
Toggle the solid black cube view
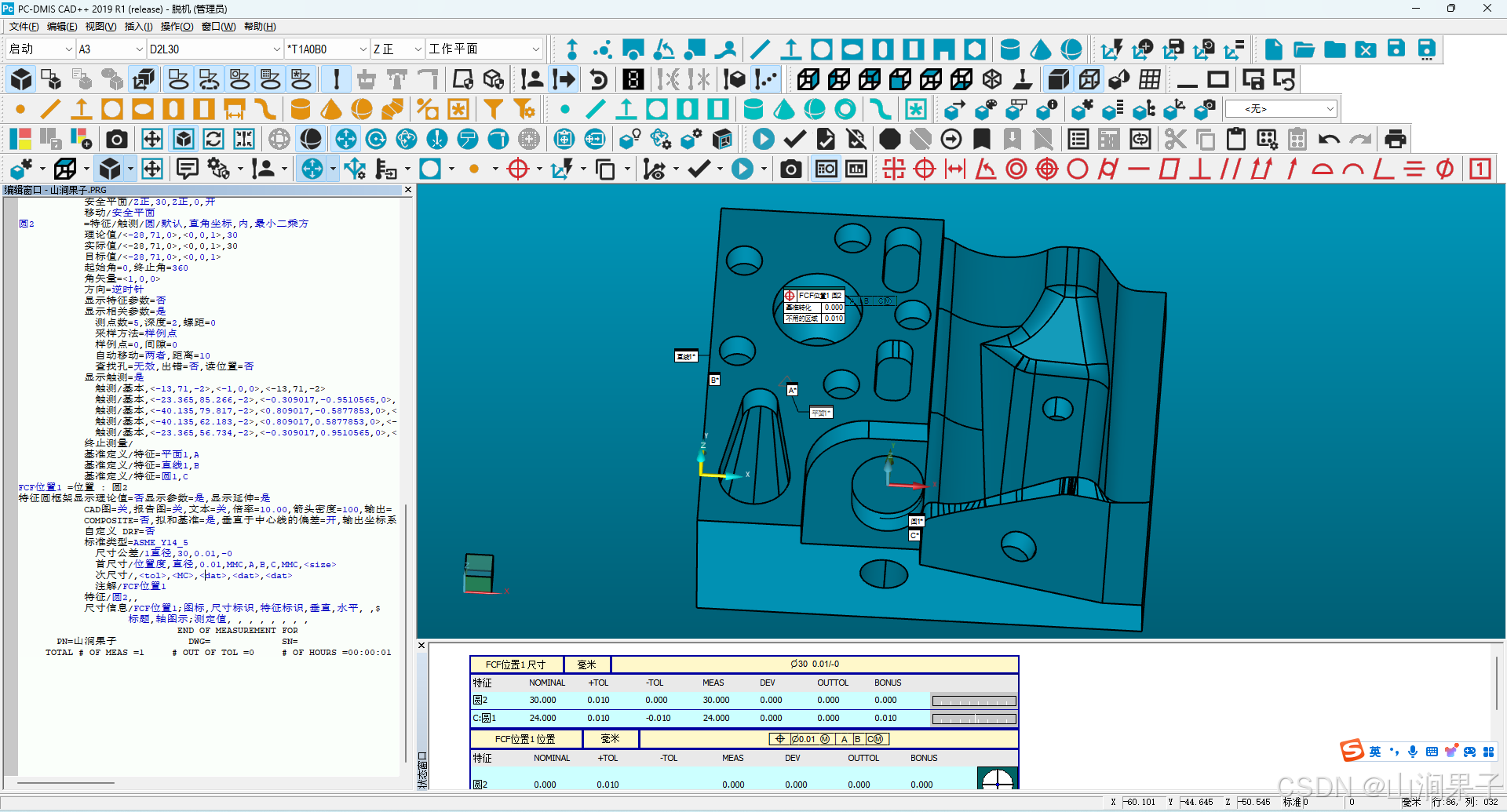(x=21, y=79)
